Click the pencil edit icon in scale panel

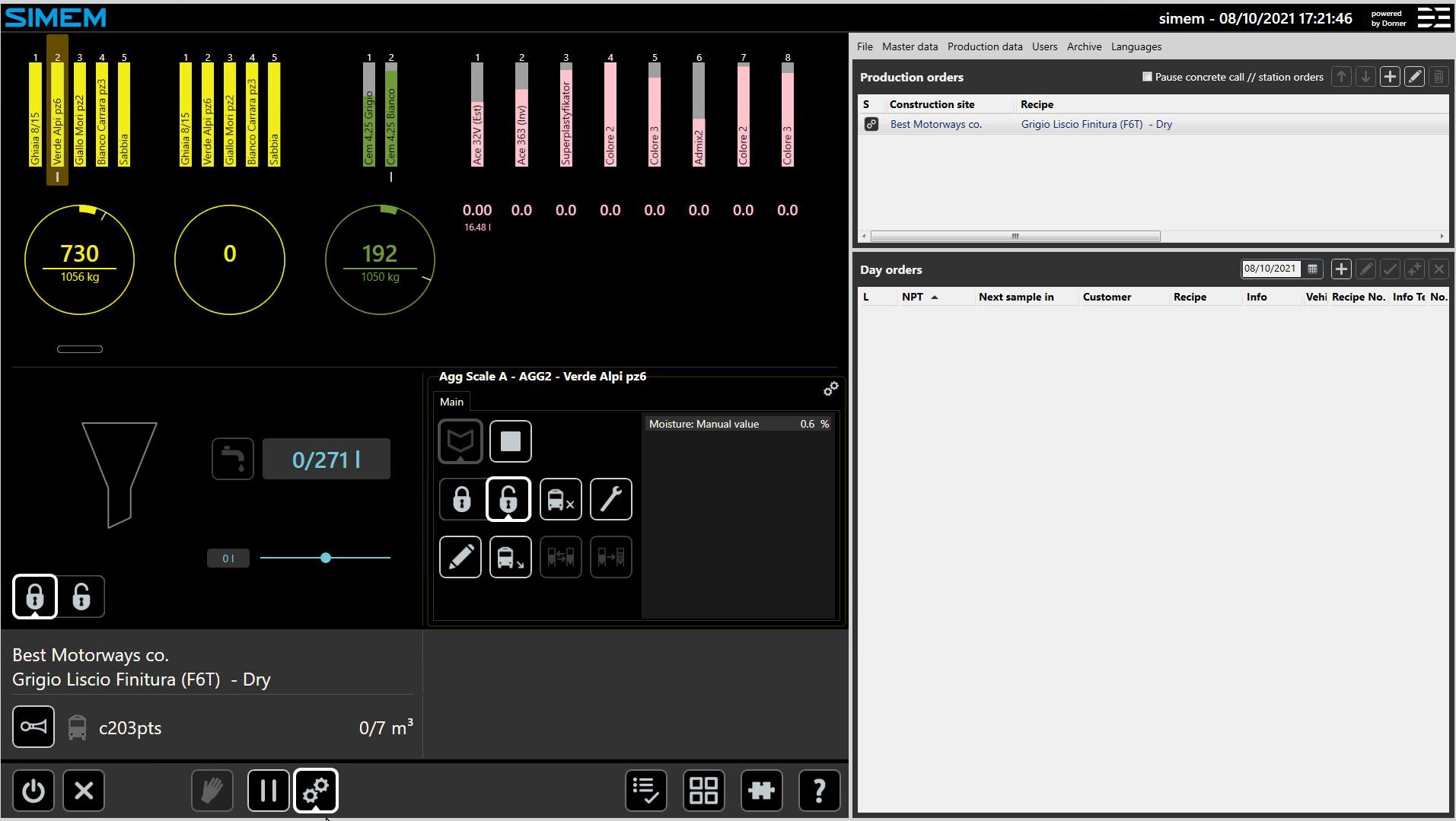click(x=460, y=557)
